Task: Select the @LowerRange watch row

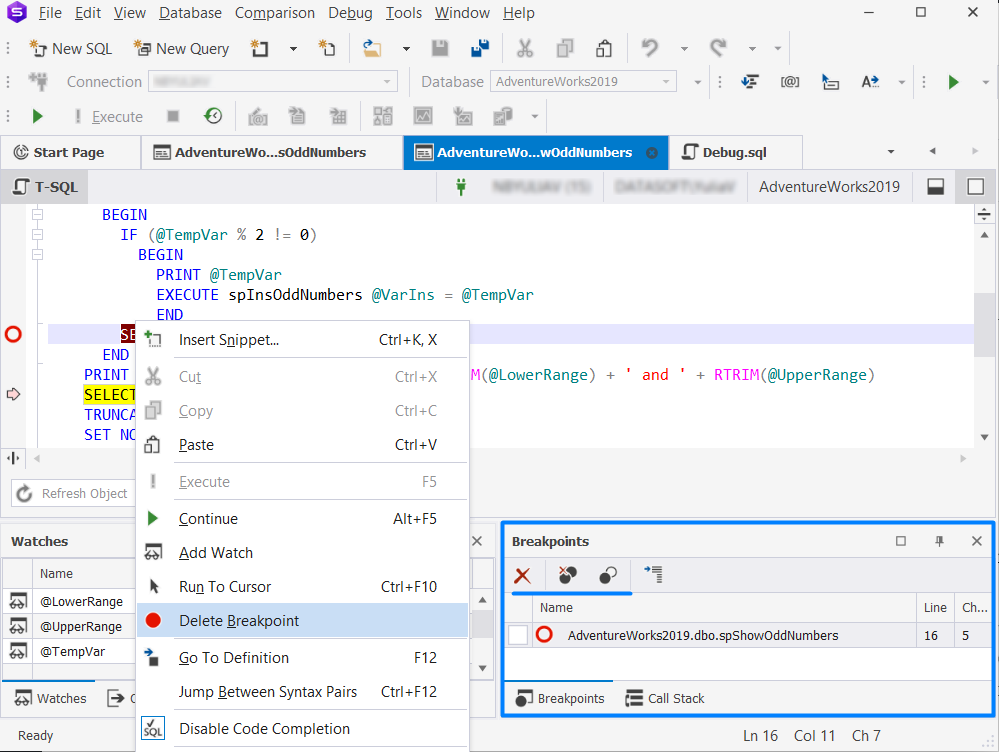Action: pos(82,602)
